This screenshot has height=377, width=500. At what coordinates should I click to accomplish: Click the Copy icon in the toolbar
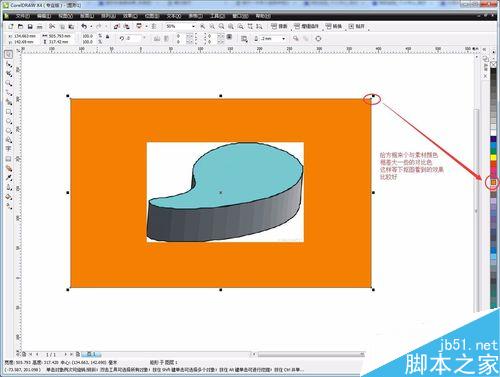tap(62, 26)
